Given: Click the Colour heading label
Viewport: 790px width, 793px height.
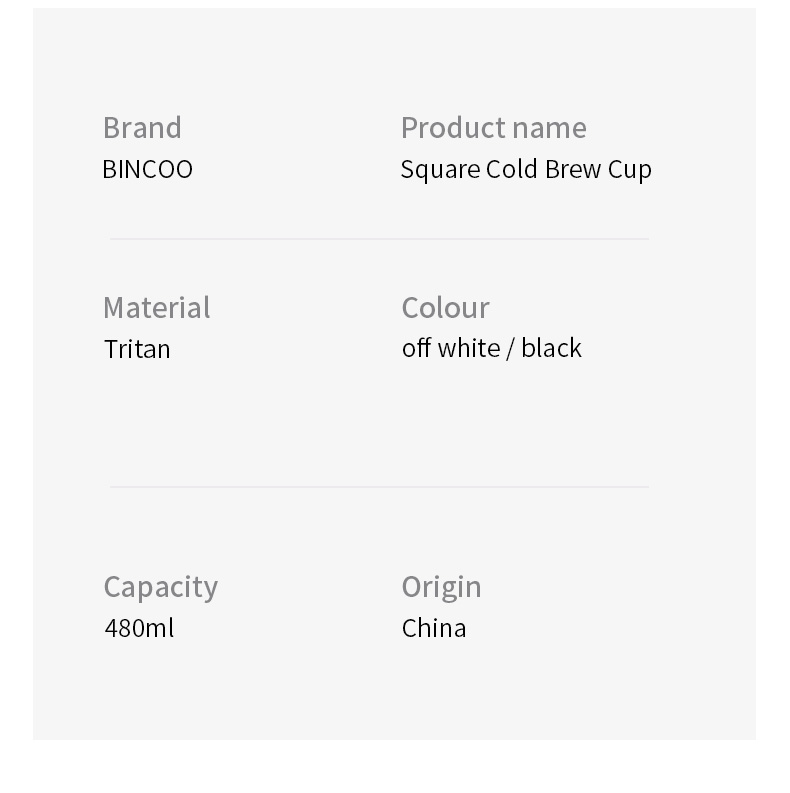Looking at the screenshot, I should pos(445,307).
